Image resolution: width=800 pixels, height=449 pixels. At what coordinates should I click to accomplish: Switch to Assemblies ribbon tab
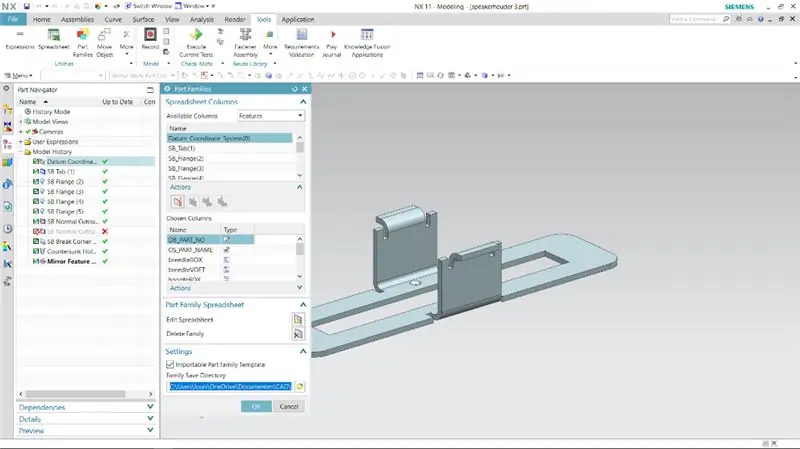pyautogui.click(x=78, y=19)
